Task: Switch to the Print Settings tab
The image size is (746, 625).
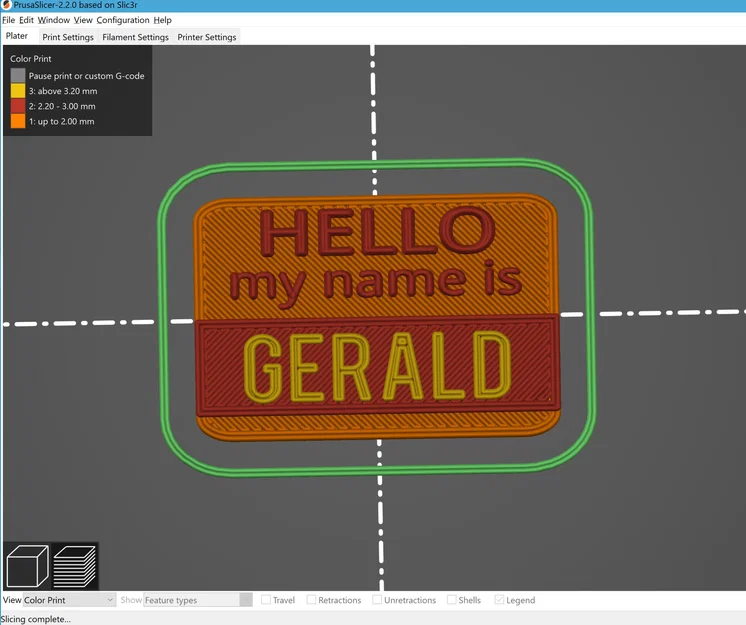Action: click(68, 37)
